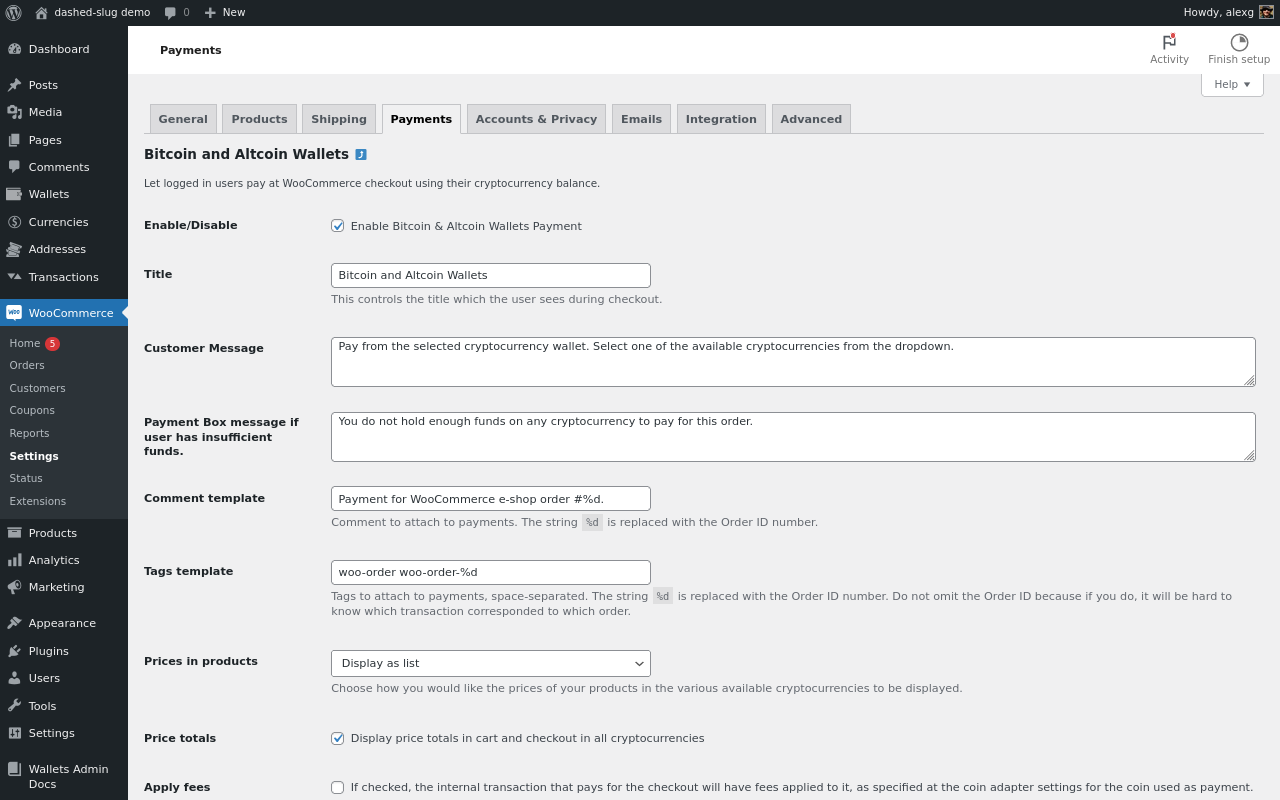Image resolution: width=1280 pixels, height=800 pixels.
Task: Click the Addresses sidebar icon
Action: coord(14,249)
